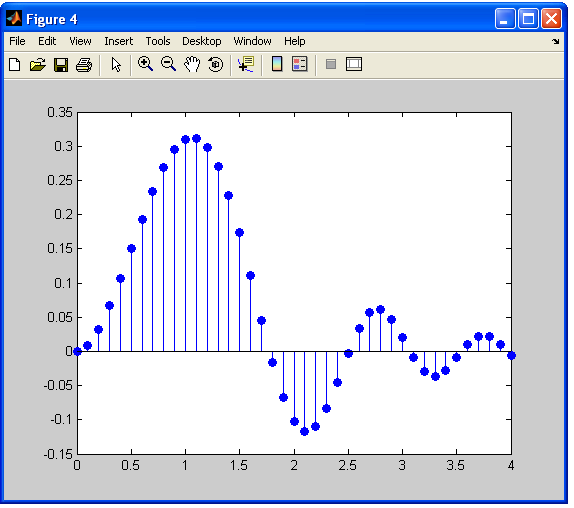This screenshot has width=574, height=508.
Task: Expand the Desktop menu
Action: coord(202,41)
